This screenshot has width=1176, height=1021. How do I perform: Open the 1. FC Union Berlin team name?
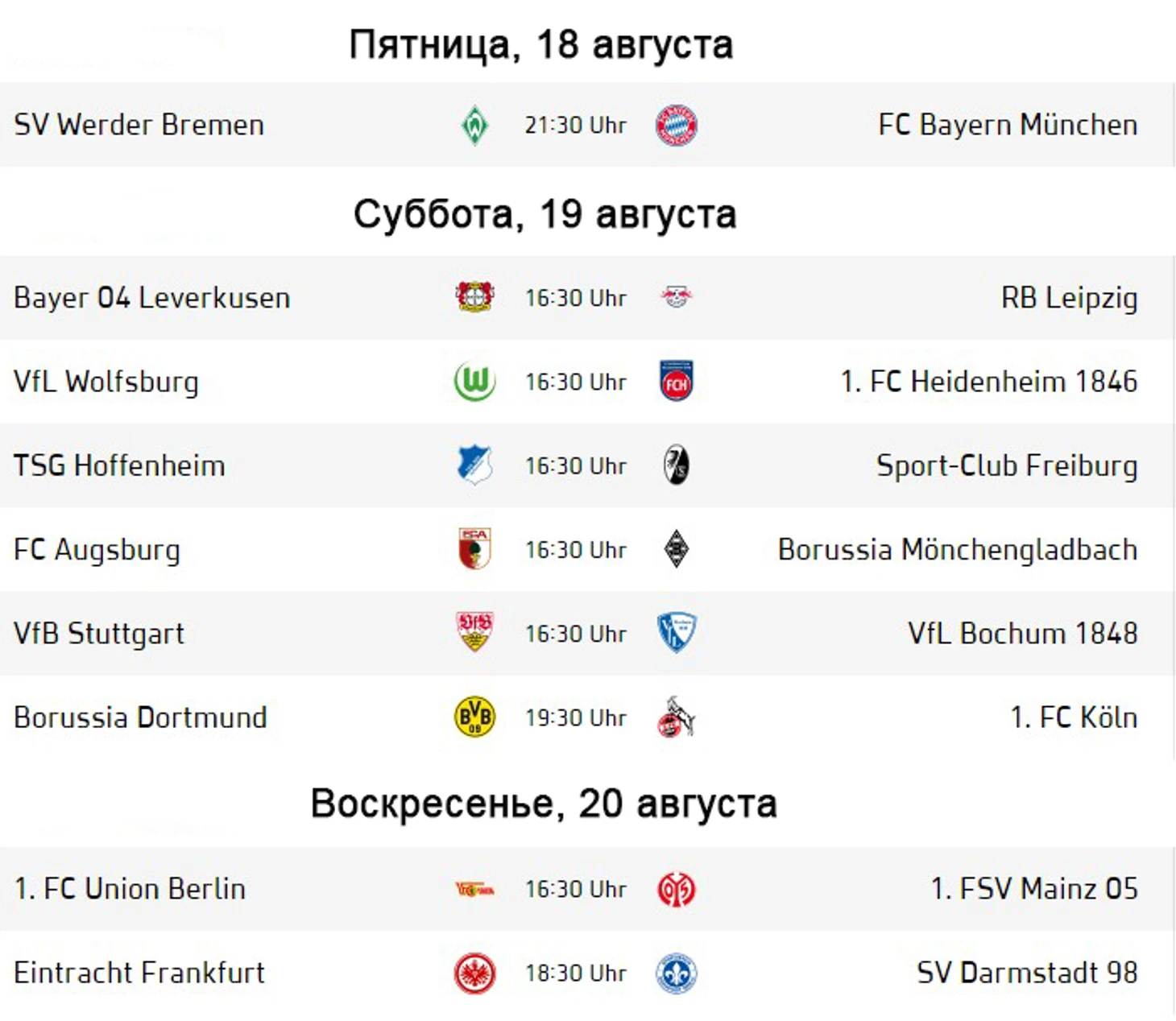(x=130, y=889)
